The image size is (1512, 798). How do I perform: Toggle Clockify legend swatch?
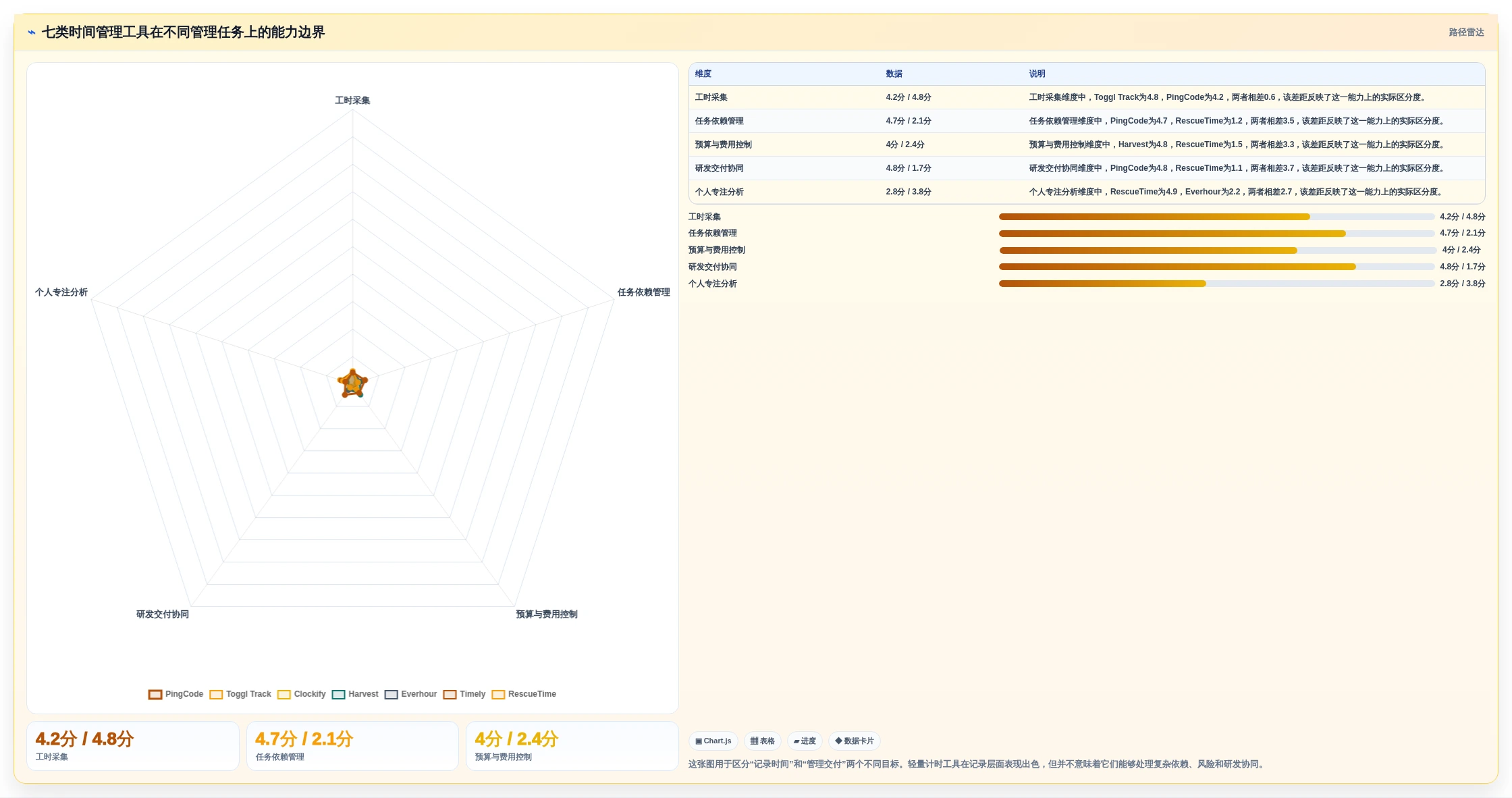[x=284, y=694]
